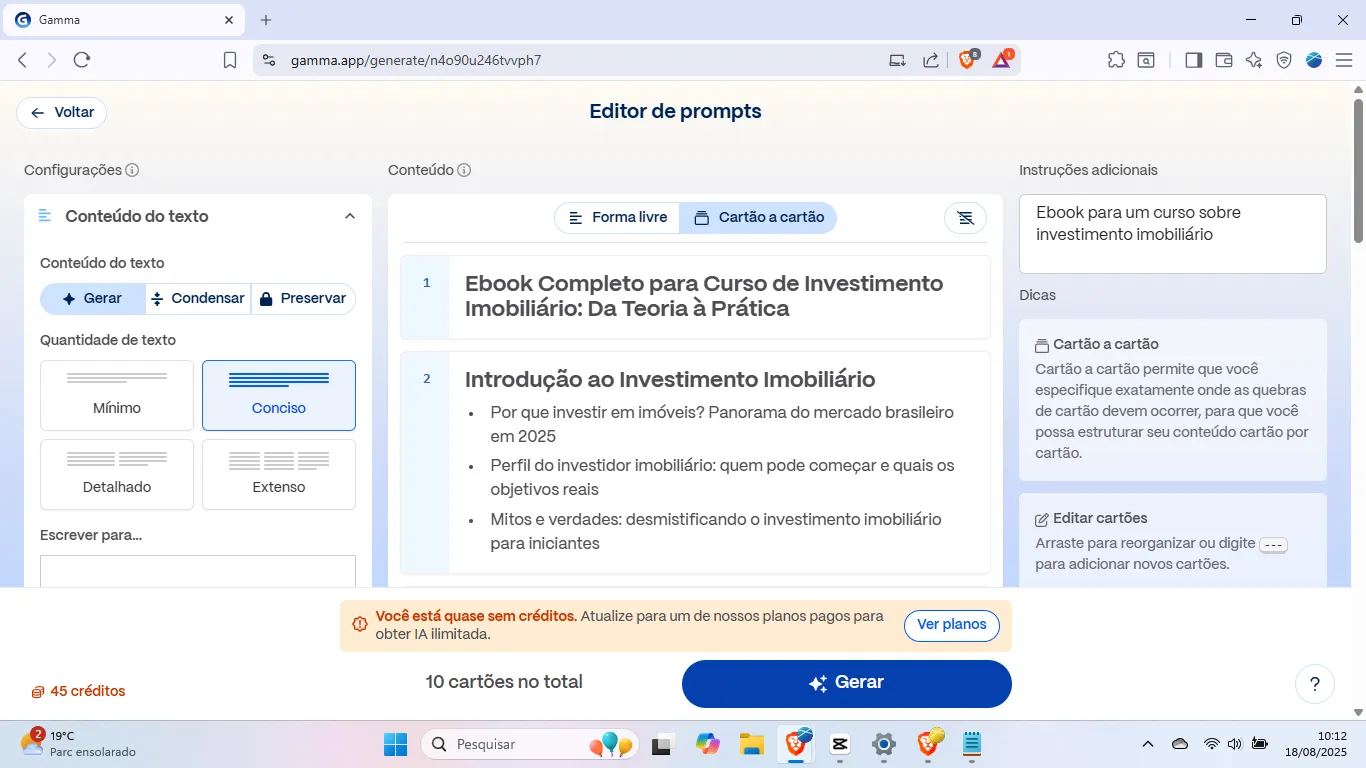
Task: Select the Gamma browser tab
Action: pyautogui.click(x=125, y=20)
